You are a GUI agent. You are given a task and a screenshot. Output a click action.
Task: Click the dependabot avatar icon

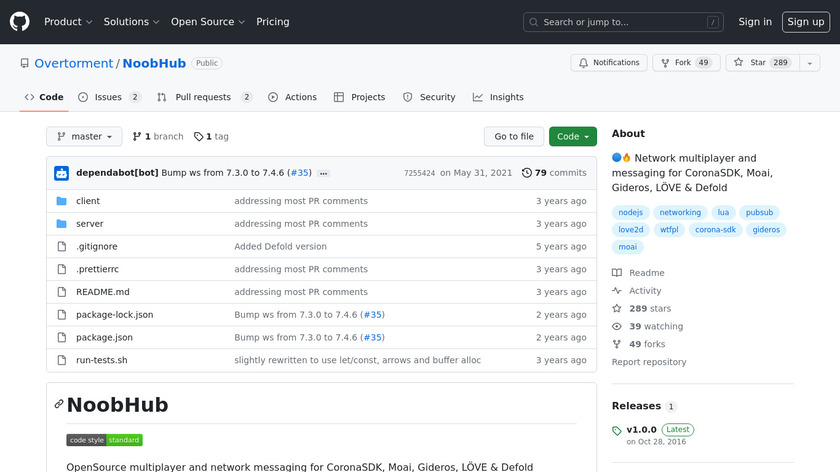tap(61, 173)
